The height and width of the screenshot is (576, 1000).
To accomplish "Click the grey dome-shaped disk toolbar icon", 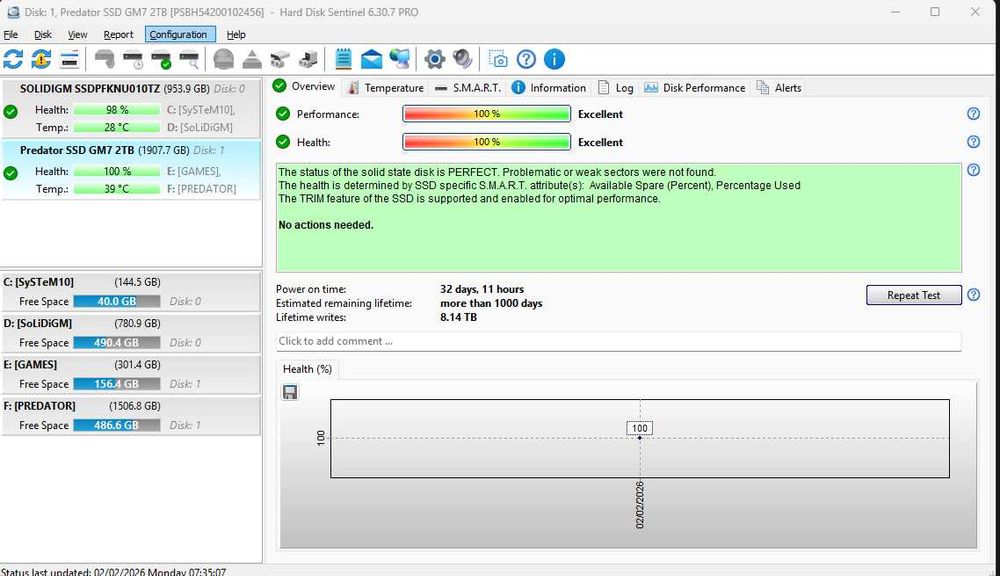I will tap(223, 59).
